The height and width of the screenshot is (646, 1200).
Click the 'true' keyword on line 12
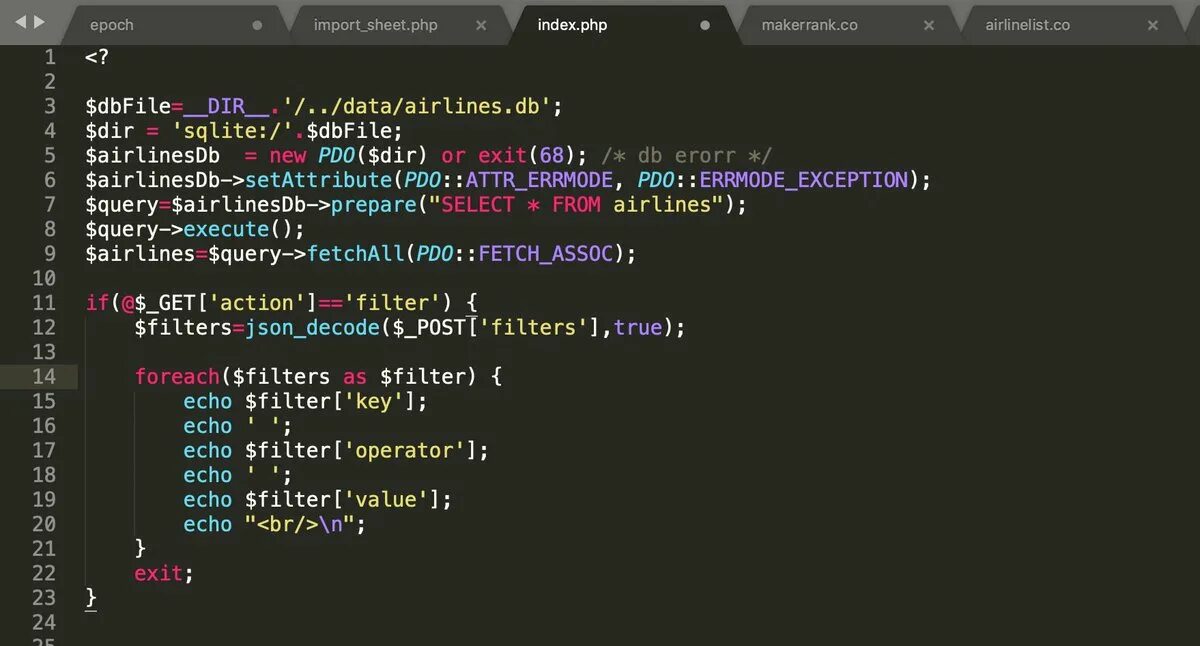click(637, 327)
